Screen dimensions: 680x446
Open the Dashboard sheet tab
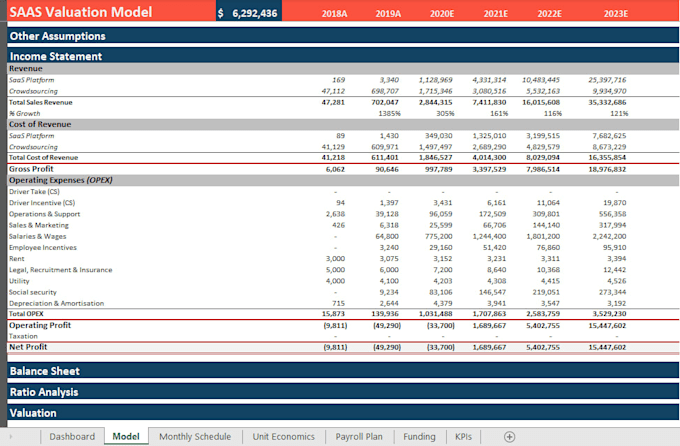pyautogui.click(x=72, y=436)
